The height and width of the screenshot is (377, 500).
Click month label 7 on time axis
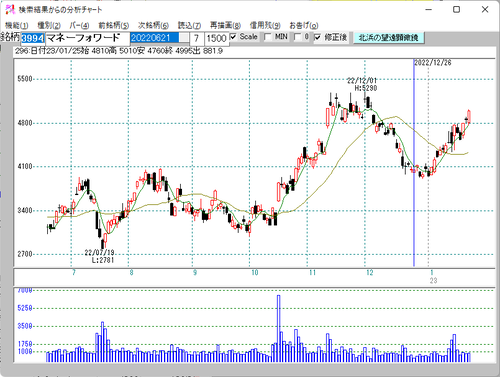[74, 272]
